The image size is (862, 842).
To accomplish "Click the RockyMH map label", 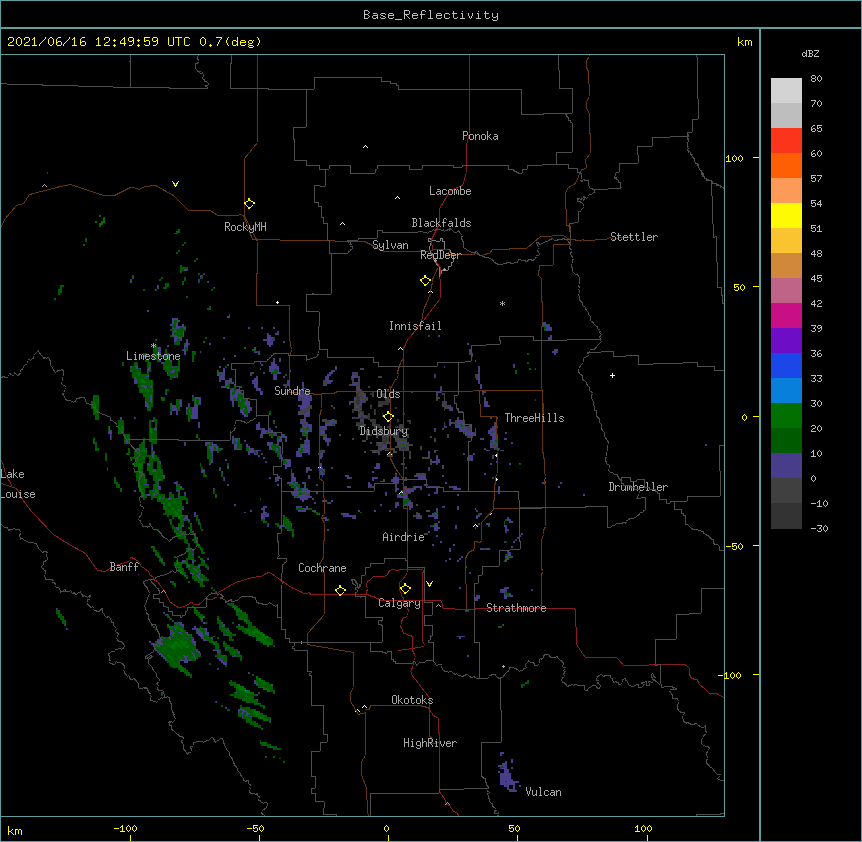I will (x=245, y=227).
